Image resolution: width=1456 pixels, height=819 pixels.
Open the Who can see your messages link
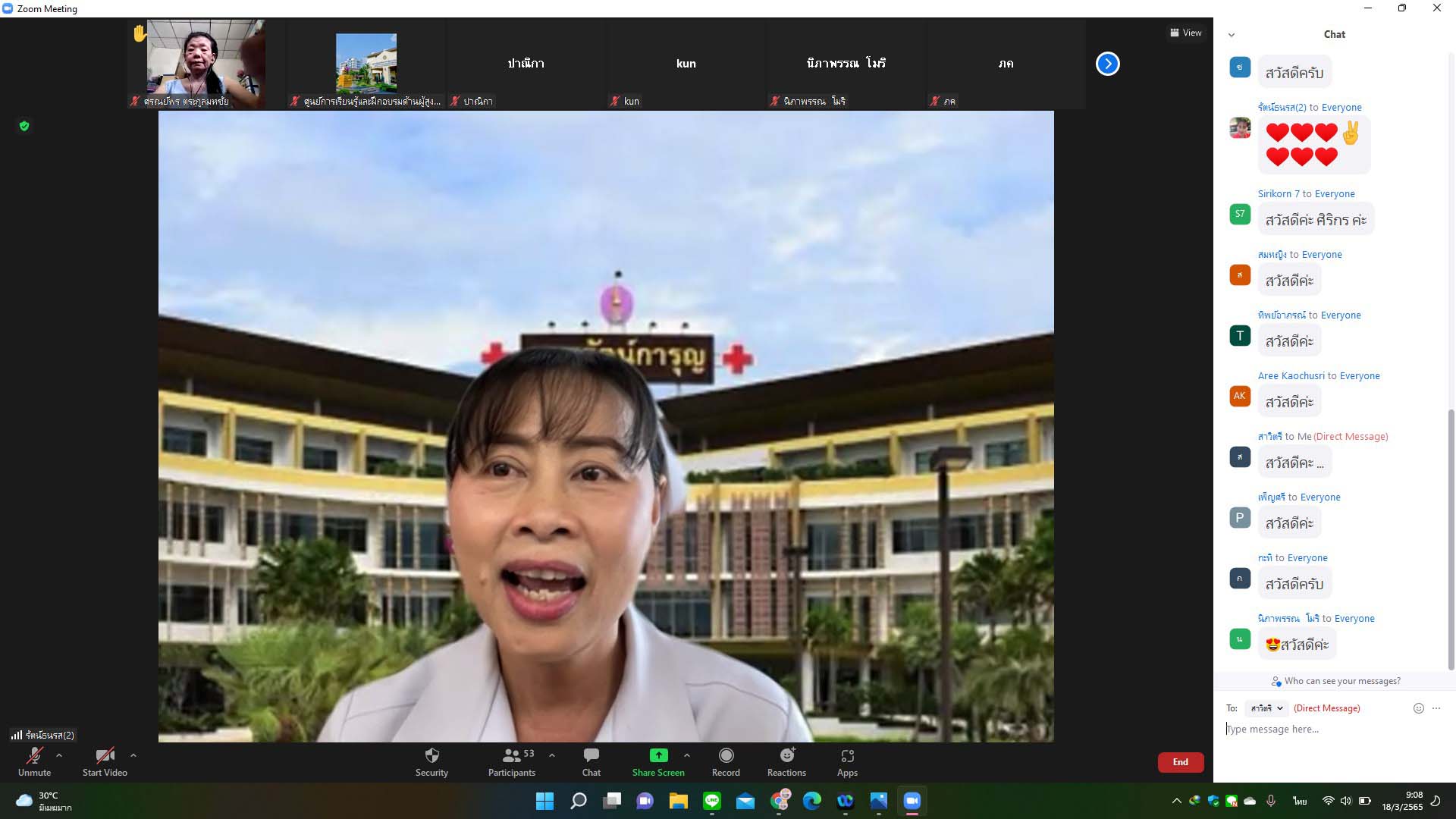click(x=1335, y=680)
